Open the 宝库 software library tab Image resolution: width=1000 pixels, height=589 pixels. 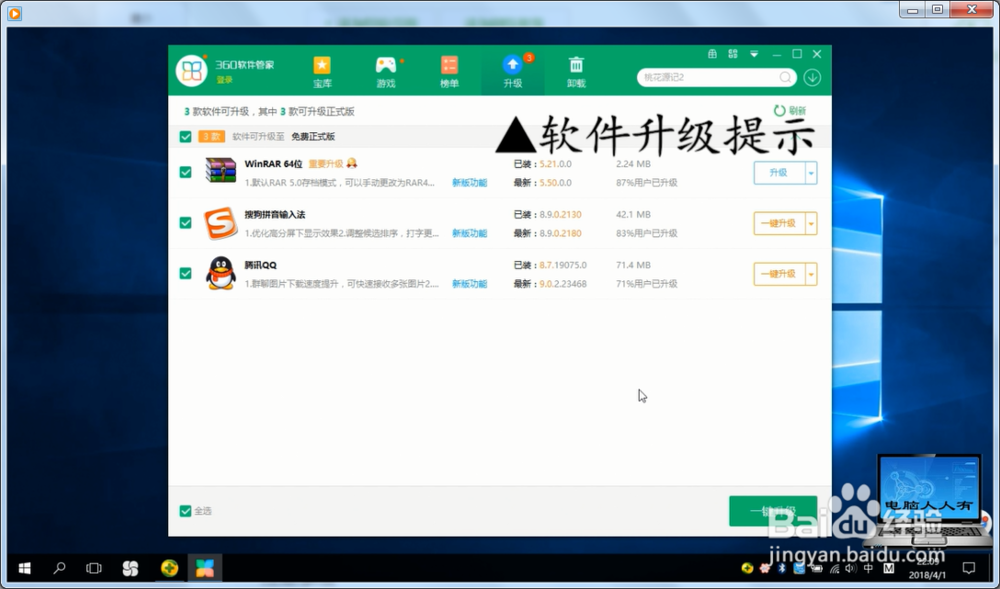pyautogui.click(x=322, y=72)
